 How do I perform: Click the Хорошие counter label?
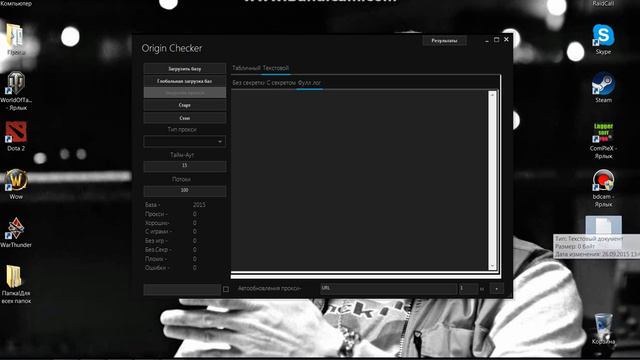(157, 223)
